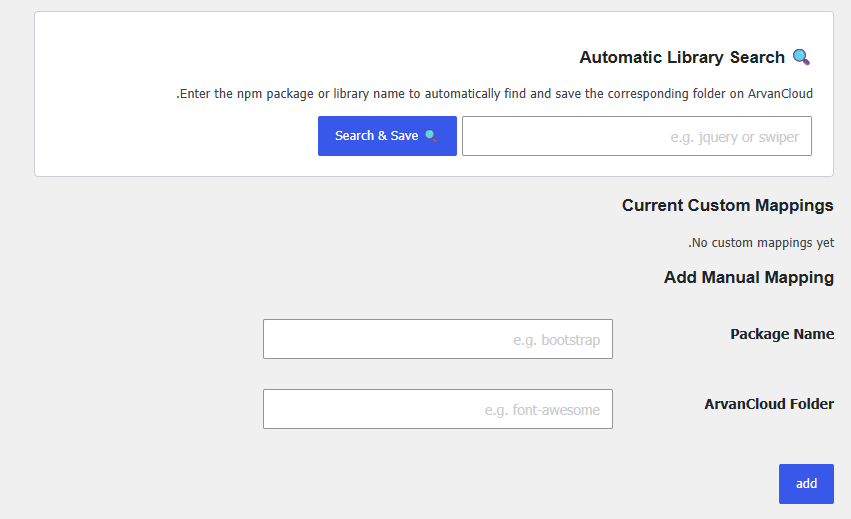The width and height of the screenshot is (851, 519).
Task: Click the Add Manual Mapping heading
Action: 748,277
